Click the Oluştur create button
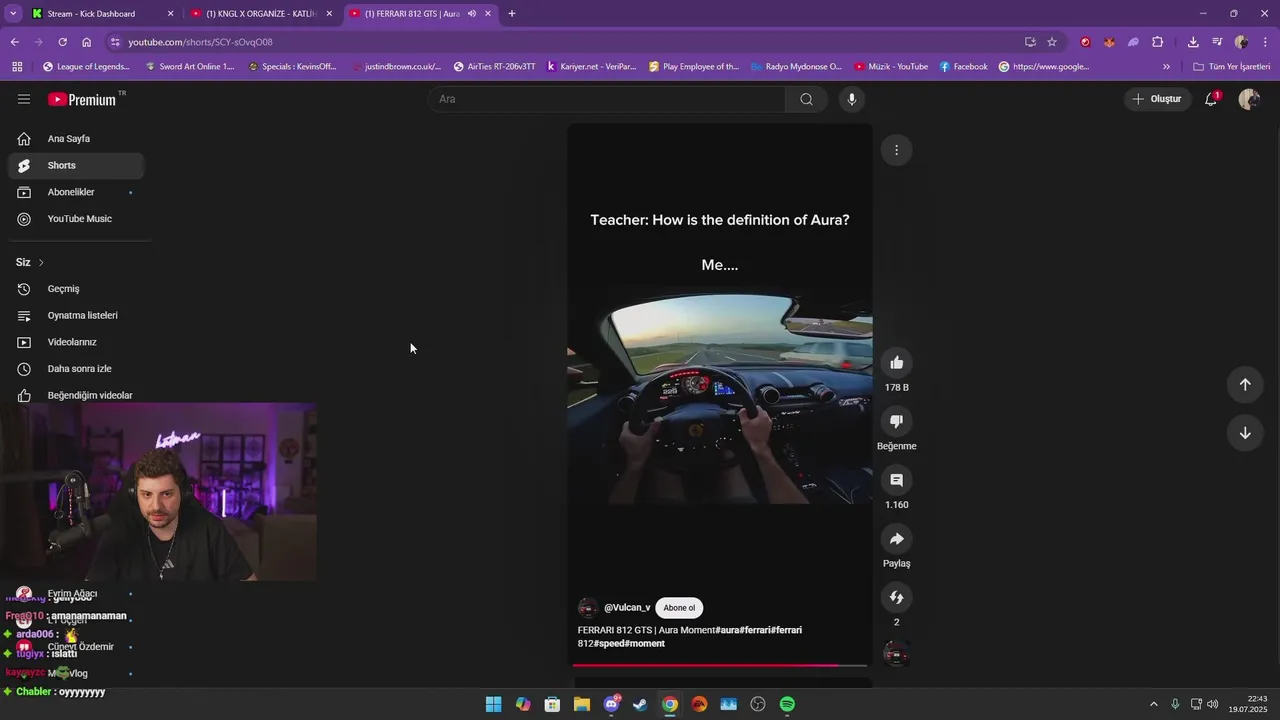Screen dimensions: 1280x720 tap(1157, 99)
